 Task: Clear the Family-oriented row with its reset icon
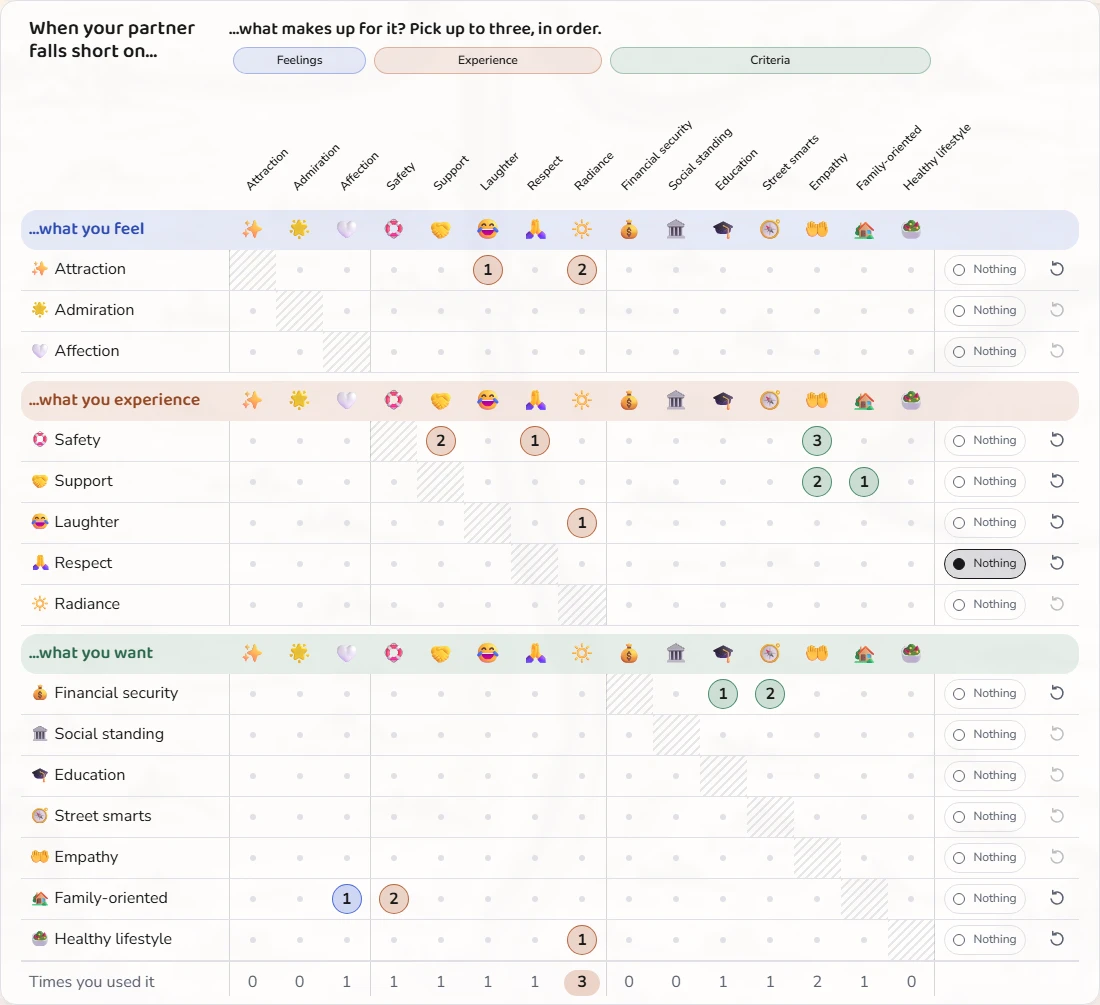(x=1057, y=898)
